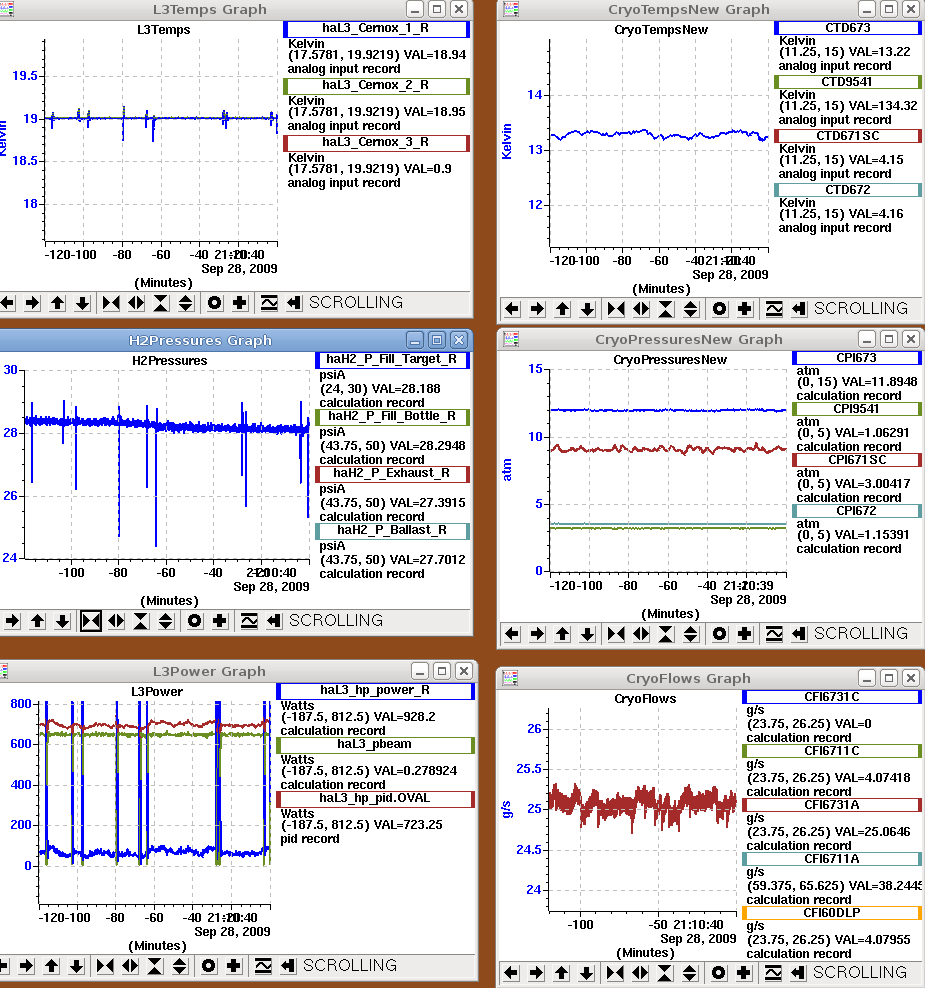
Task: Compress the time axis in L3Temps Graph
Action: click(111, 303)
